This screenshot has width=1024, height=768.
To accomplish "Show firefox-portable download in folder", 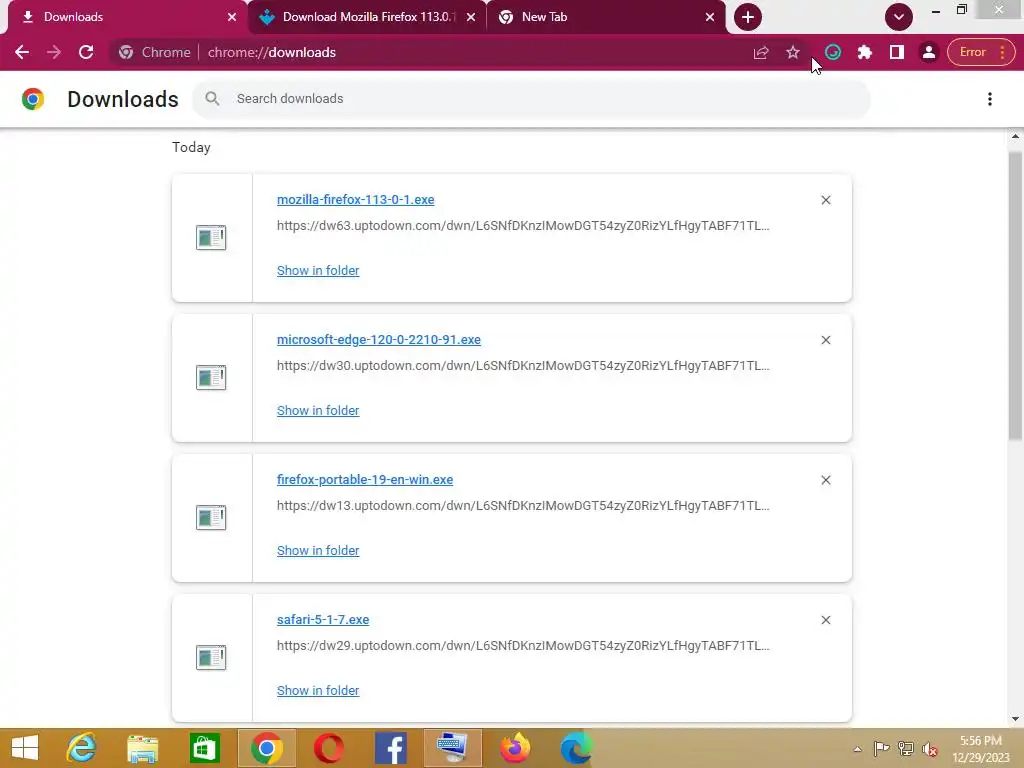I will (x=318, y=551).
